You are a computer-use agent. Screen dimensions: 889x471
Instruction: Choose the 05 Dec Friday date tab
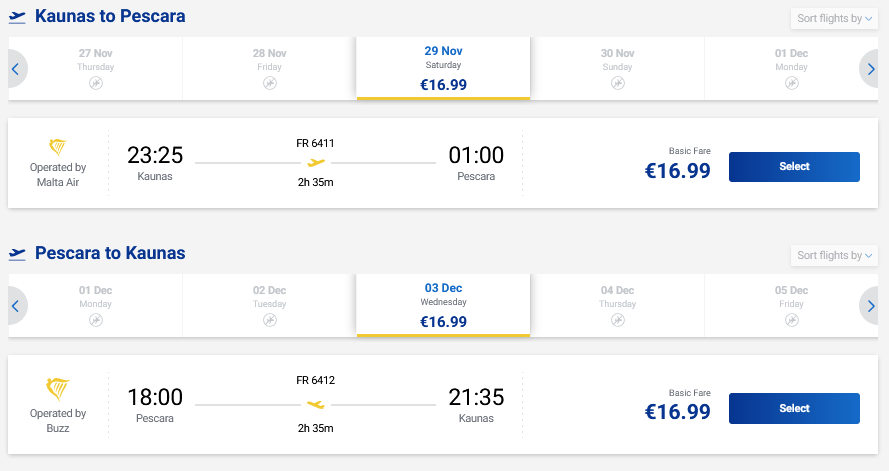point(791,304)
